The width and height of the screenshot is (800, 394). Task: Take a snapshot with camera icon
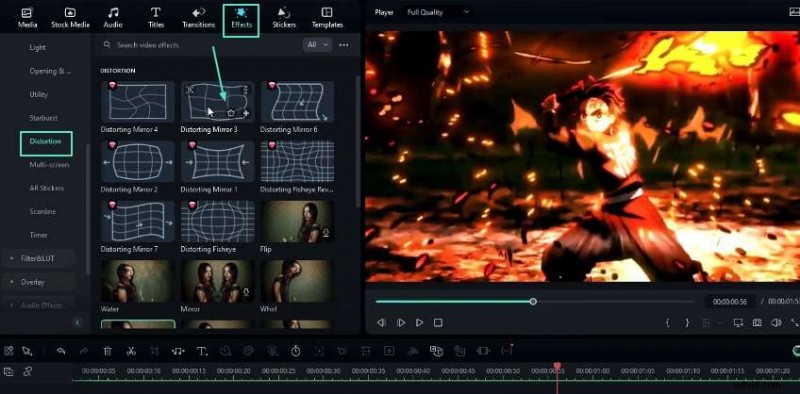(x=757, y=323)
